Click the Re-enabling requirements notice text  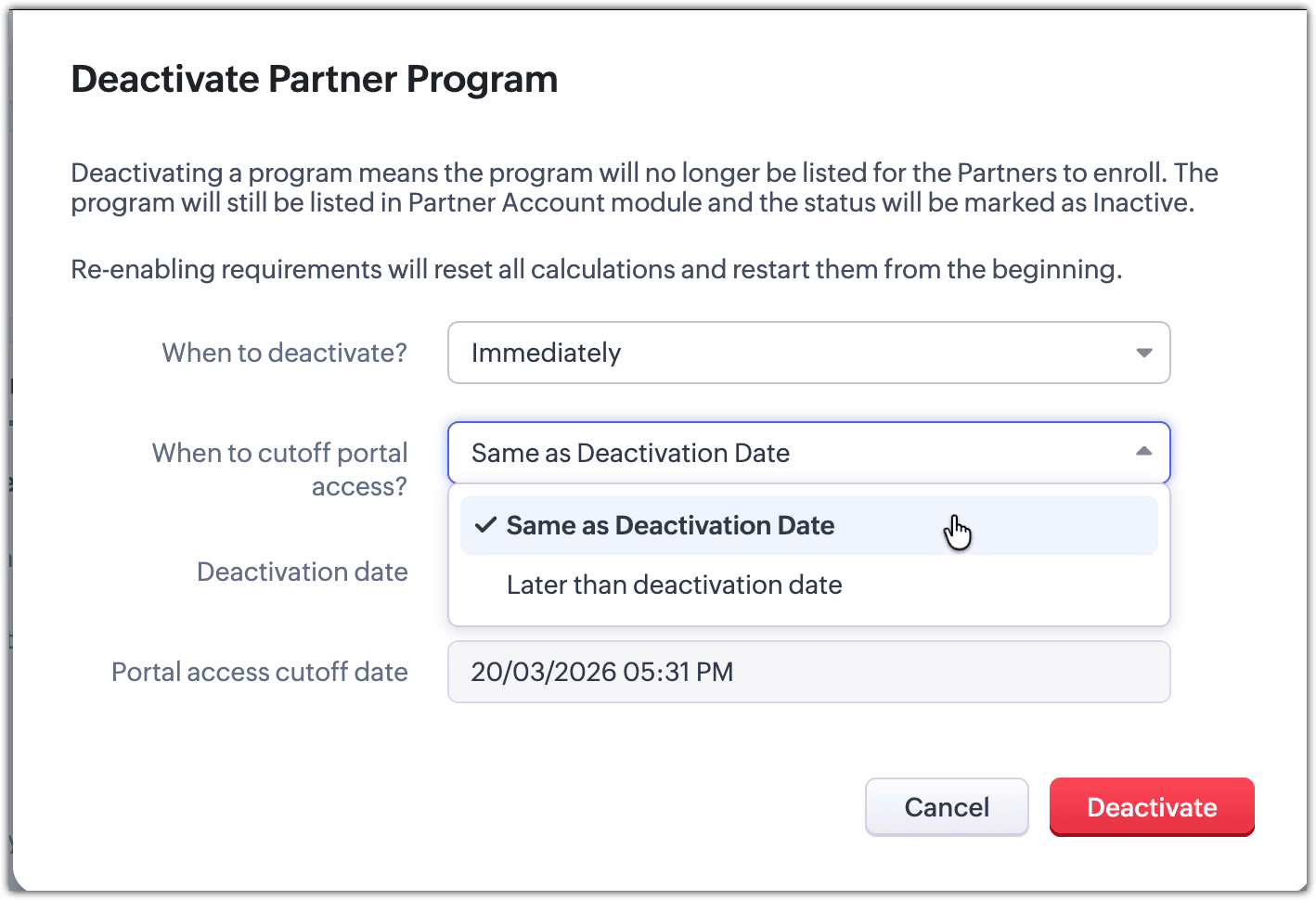coord(597,269)
